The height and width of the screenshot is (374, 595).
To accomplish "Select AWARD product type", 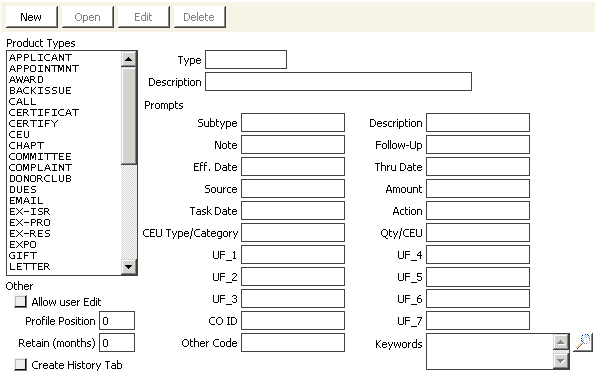I will [26, 80].
